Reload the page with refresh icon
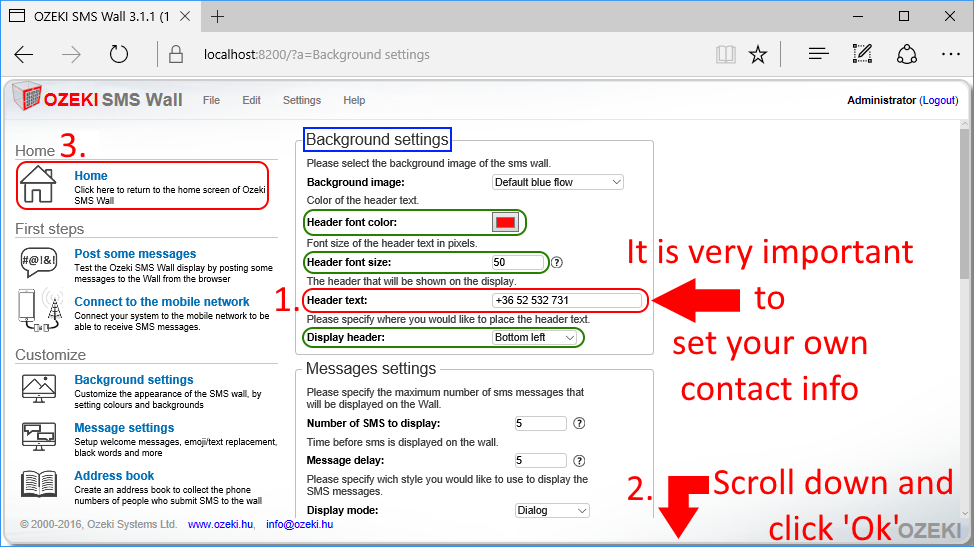The height and width of the screenshot is (547, 974). tap(119, 55)
